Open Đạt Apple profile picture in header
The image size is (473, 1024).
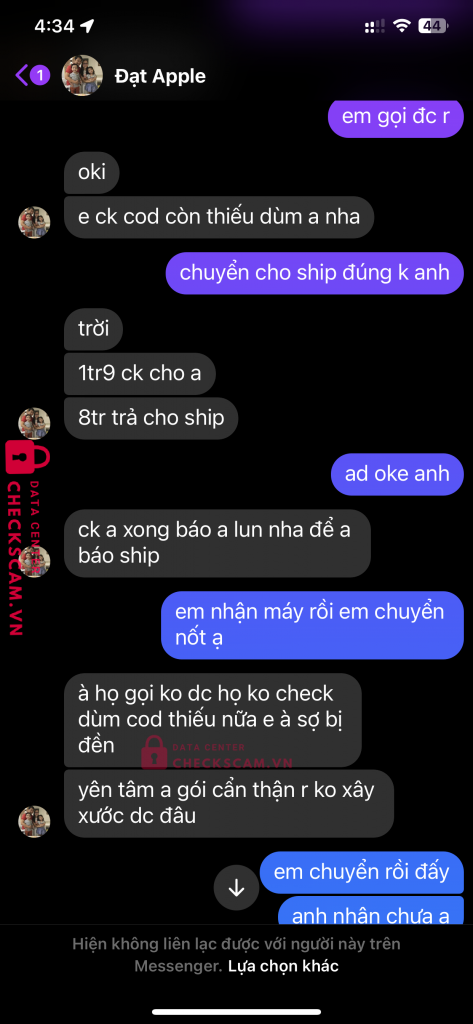(x=82, y=76)
